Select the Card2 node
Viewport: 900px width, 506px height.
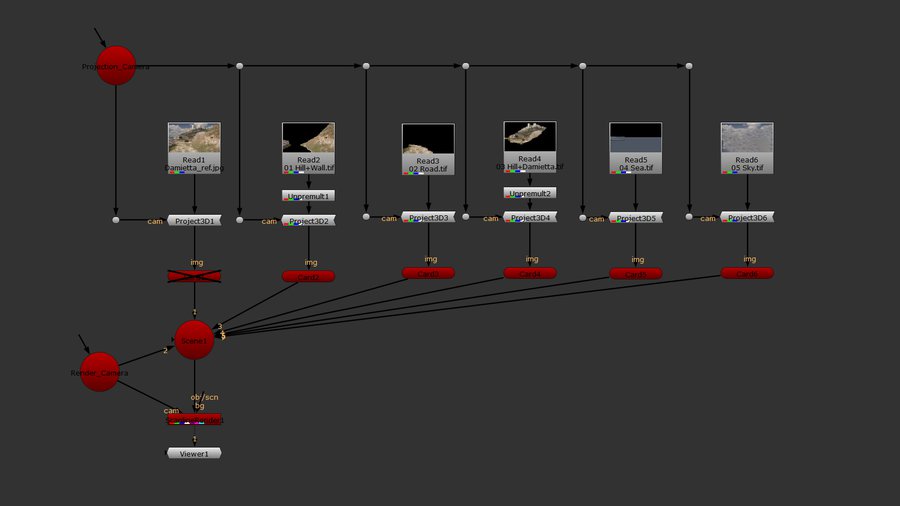click(x=308, y=276)
